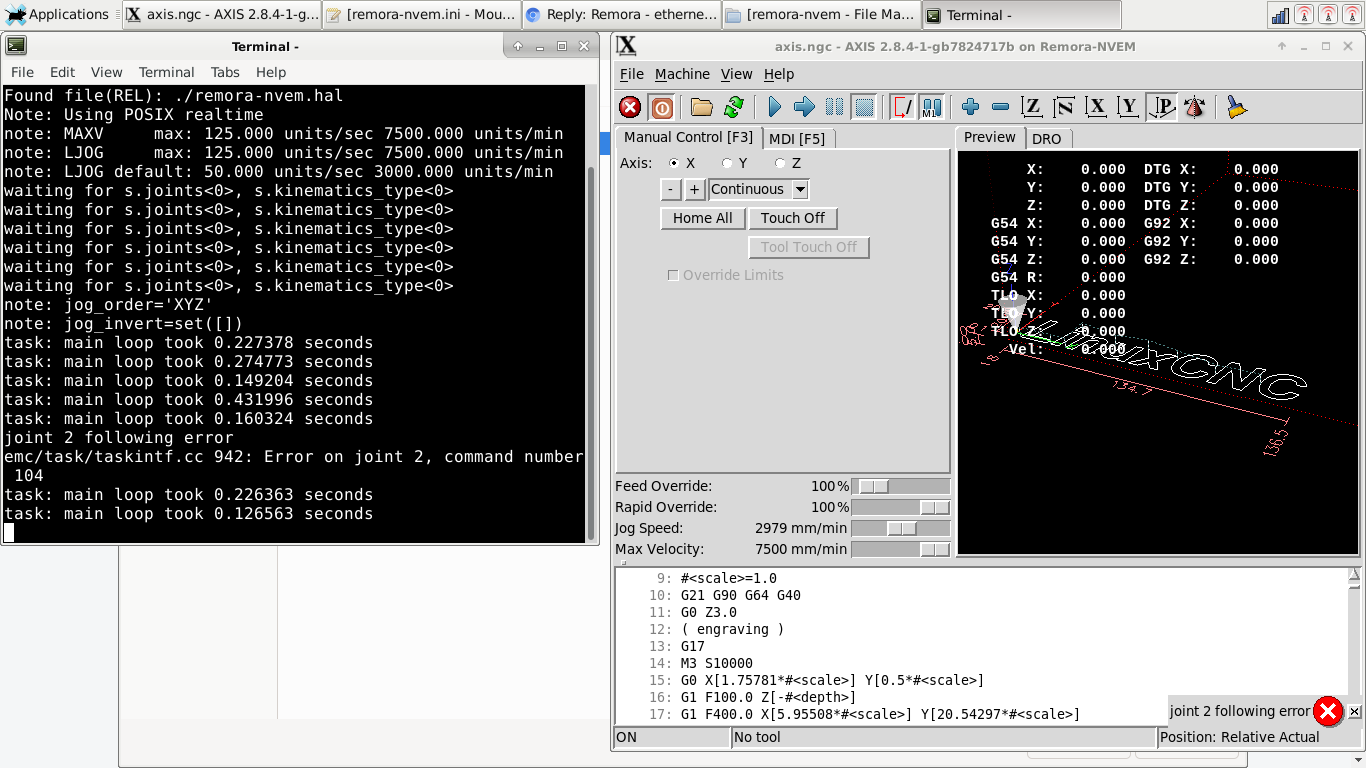Open the Tabs menu in Terminal window
This screenshot has width=1366, height=768.
click(x=225, y=72)
